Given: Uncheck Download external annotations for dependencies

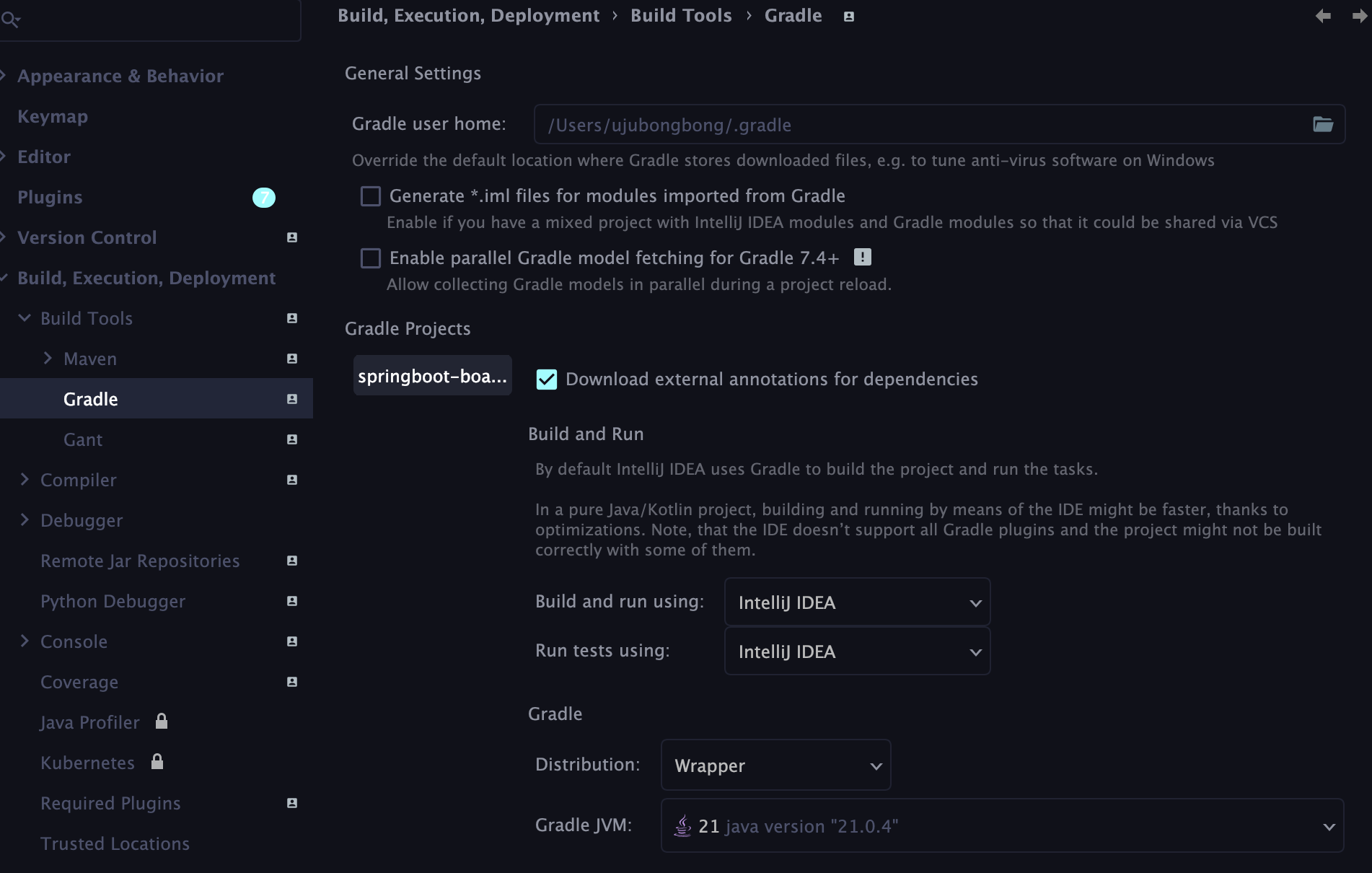Looking at the screenshot, I should tap(547, 380).
